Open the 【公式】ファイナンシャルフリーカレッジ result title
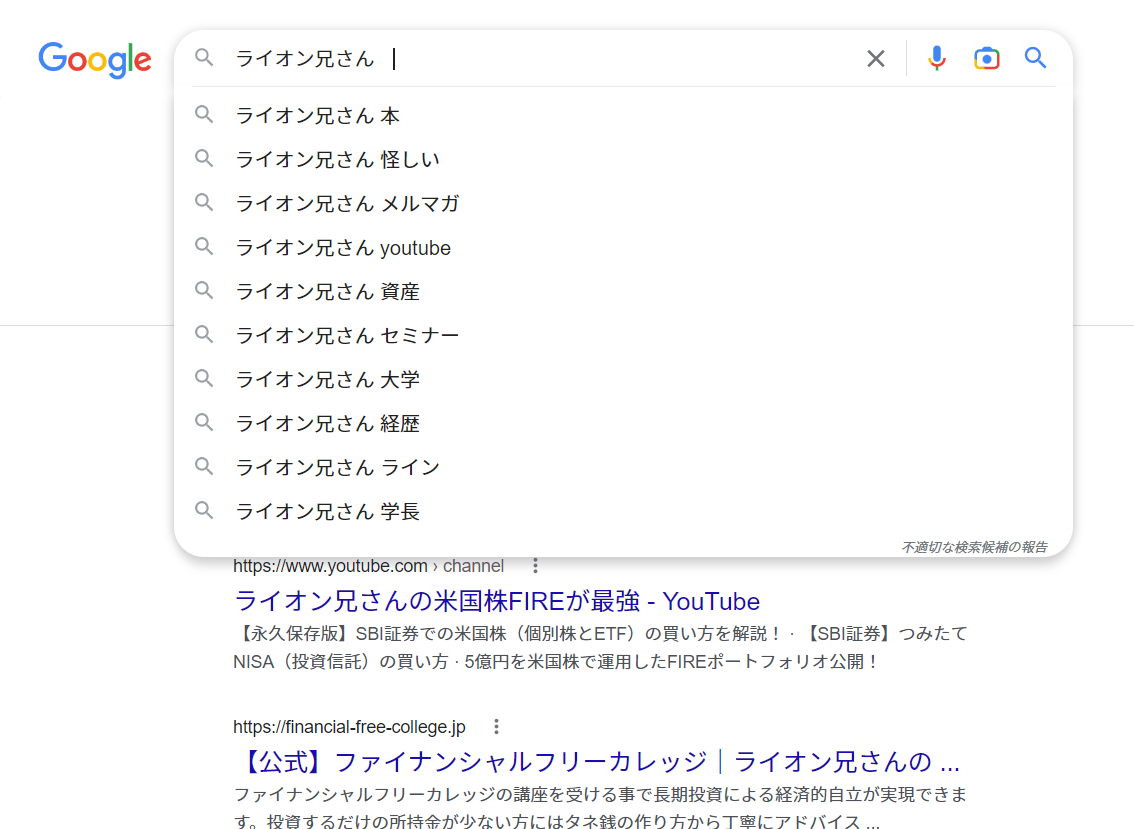 [x=597, y=762]
